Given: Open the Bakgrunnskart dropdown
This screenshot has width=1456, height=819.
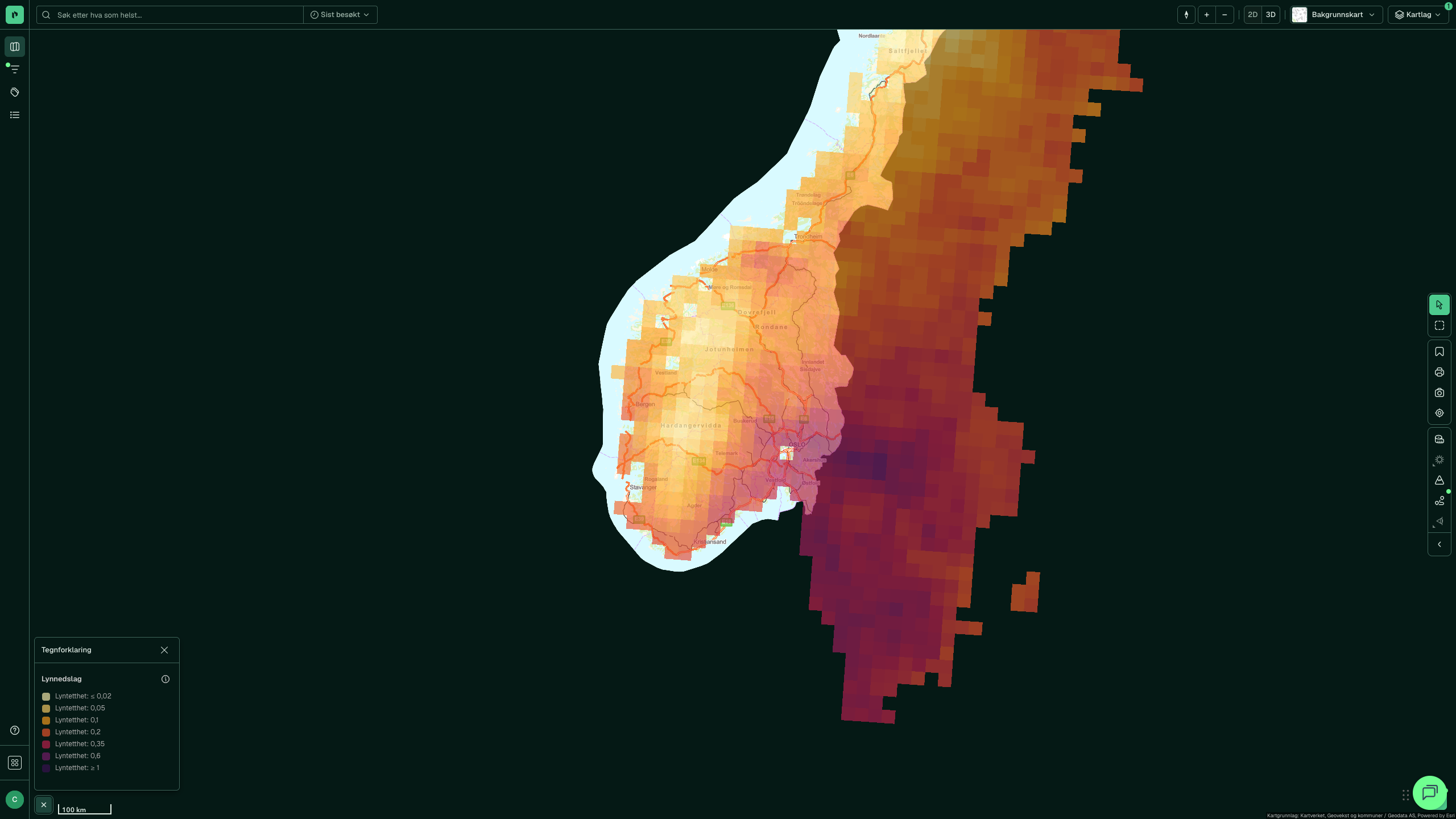Looking at the screenshot, I should pyautogui.click(x=1336, y=15).
